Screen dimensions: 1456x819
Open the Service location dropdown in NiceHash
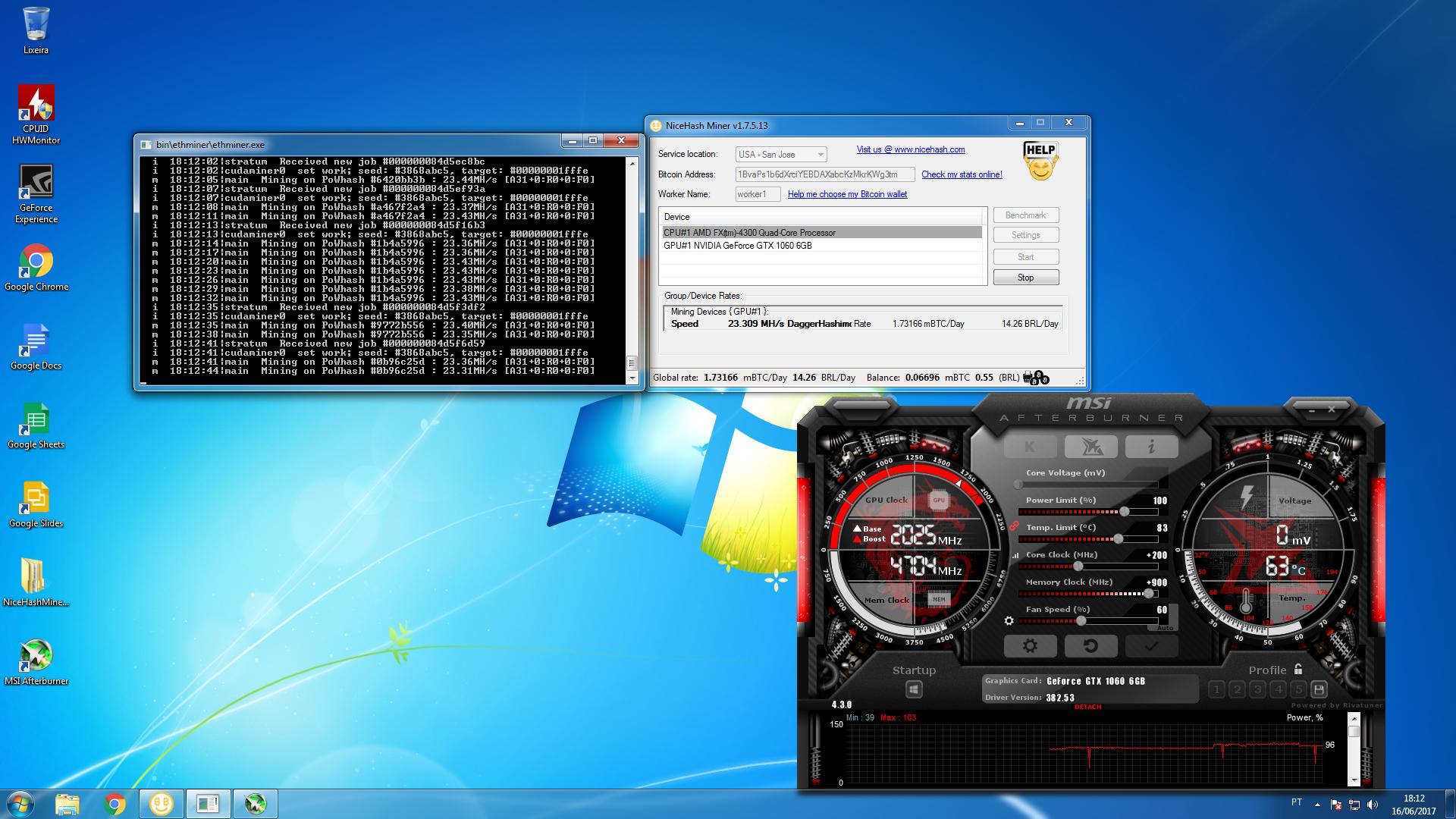tap(781, 154)
